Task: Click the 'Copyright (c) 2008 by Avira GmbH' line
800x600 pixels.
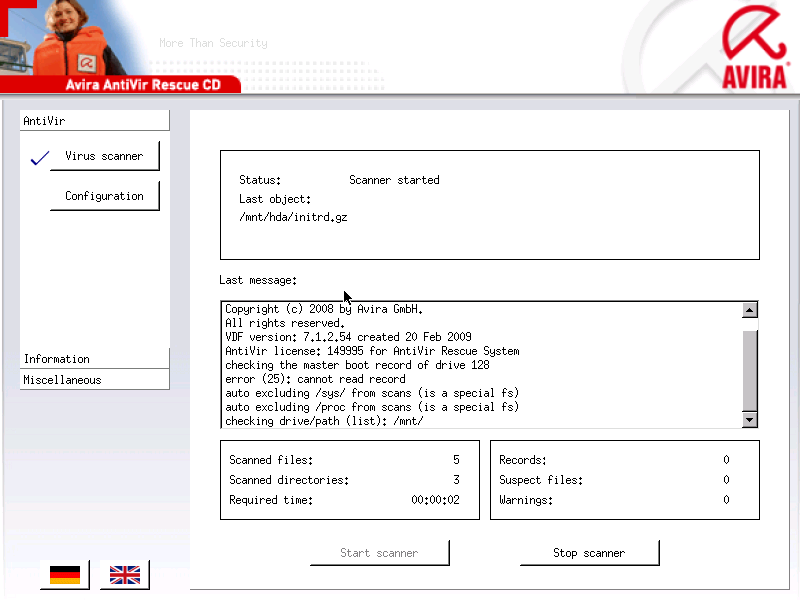Action: tap(324, 309)
